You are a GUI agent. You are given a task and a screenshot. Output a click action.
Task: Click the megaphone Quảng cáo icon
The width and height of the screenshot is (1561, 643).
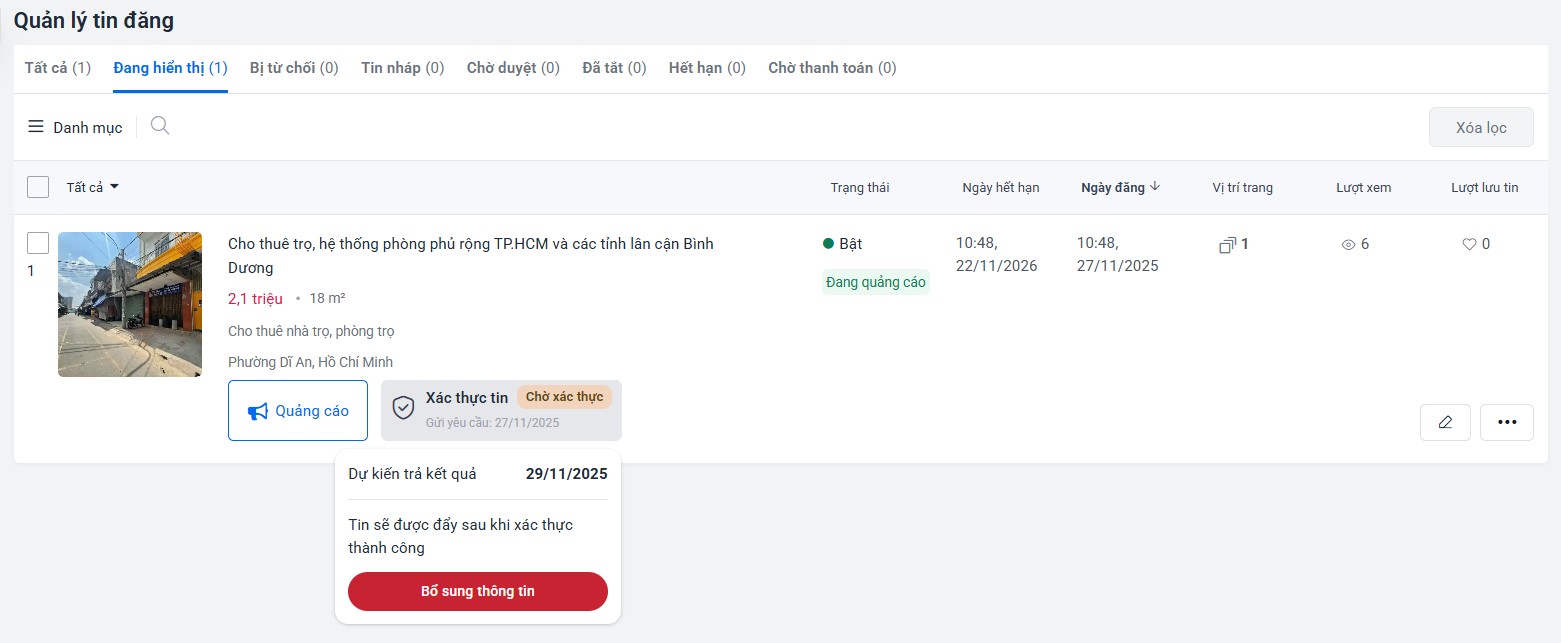tap(258, 411)
